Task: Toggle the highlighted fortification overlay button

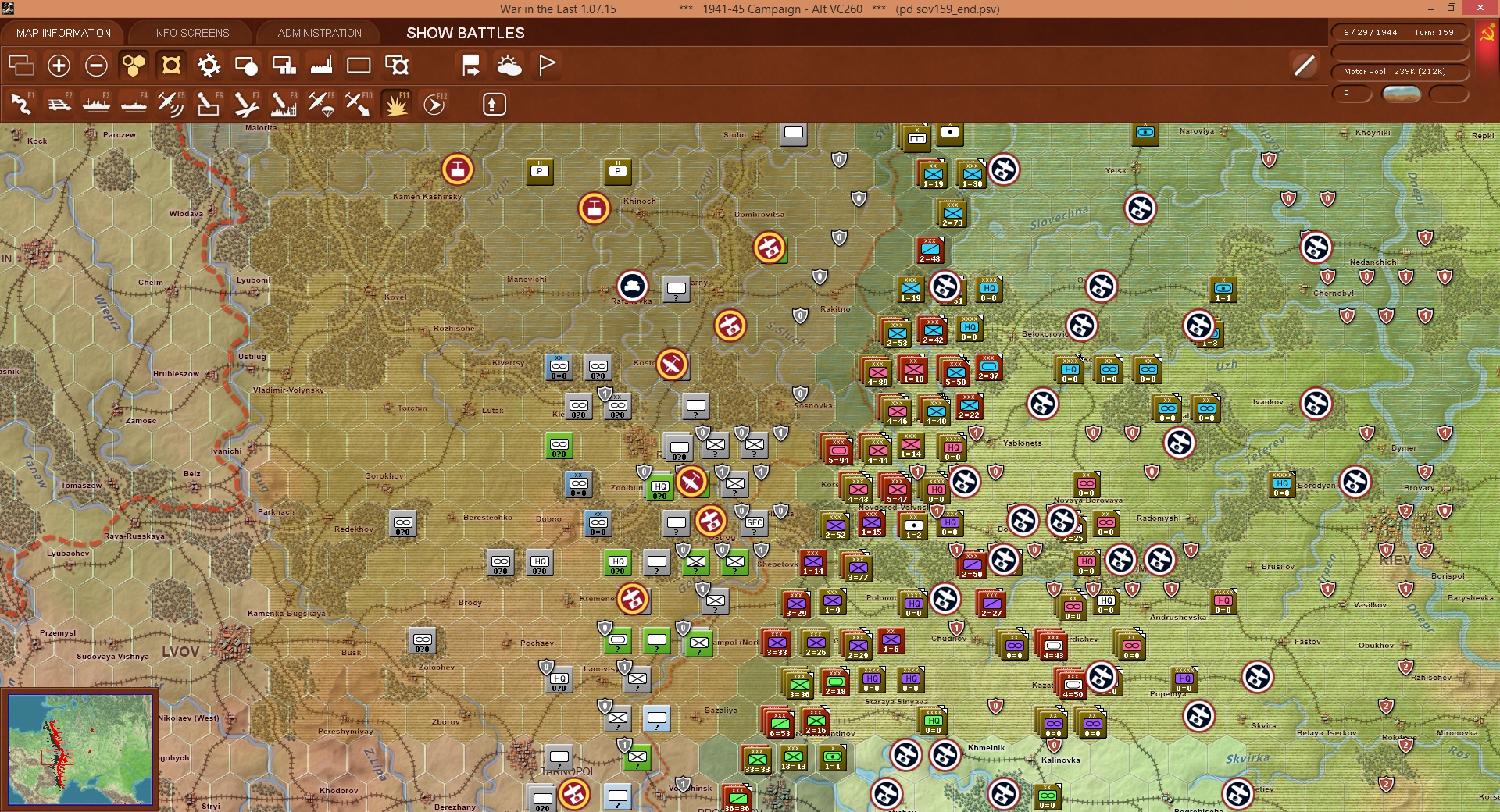Action: (x=171, y=66)
